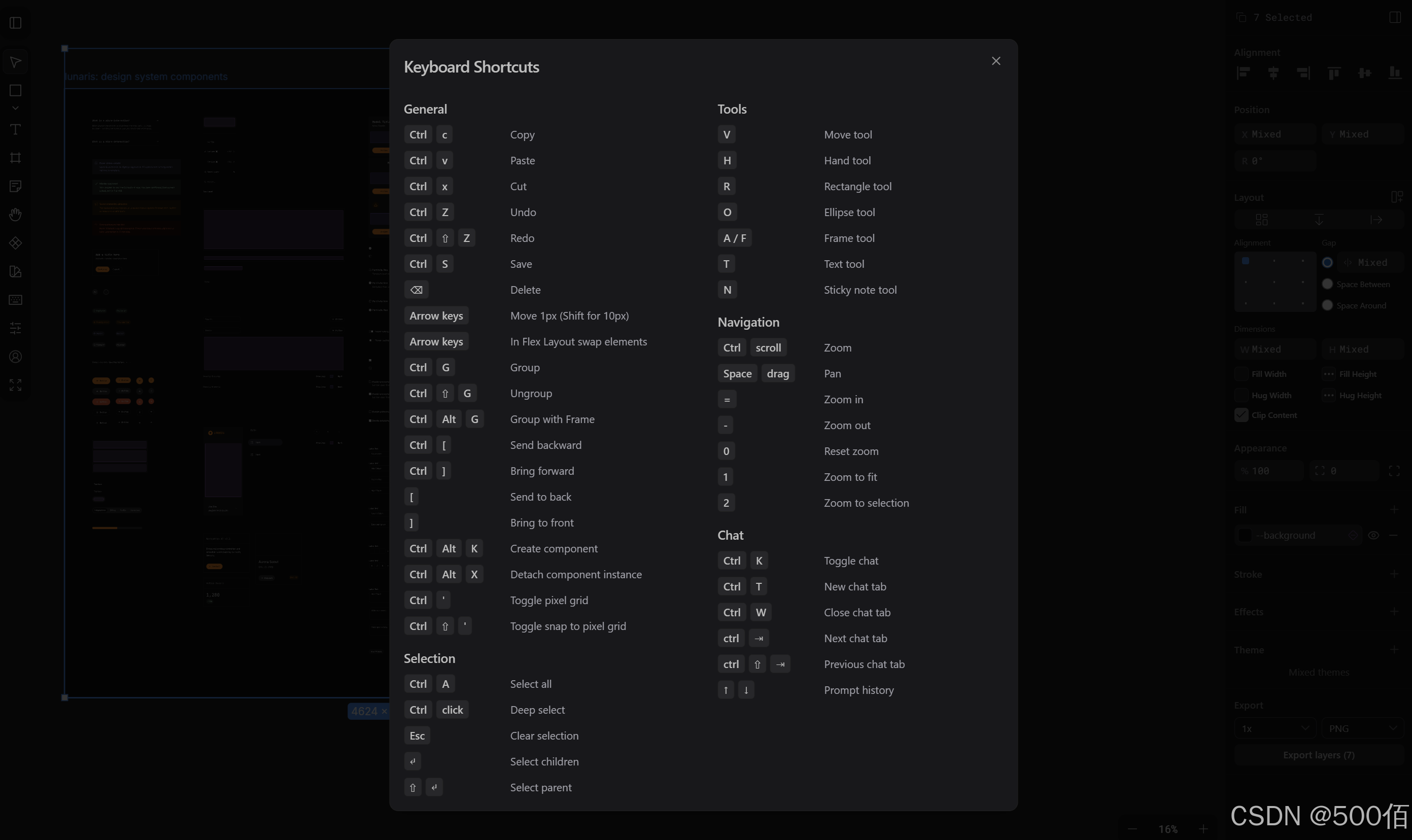Click the Export layers (7) button

point(1319,755)
